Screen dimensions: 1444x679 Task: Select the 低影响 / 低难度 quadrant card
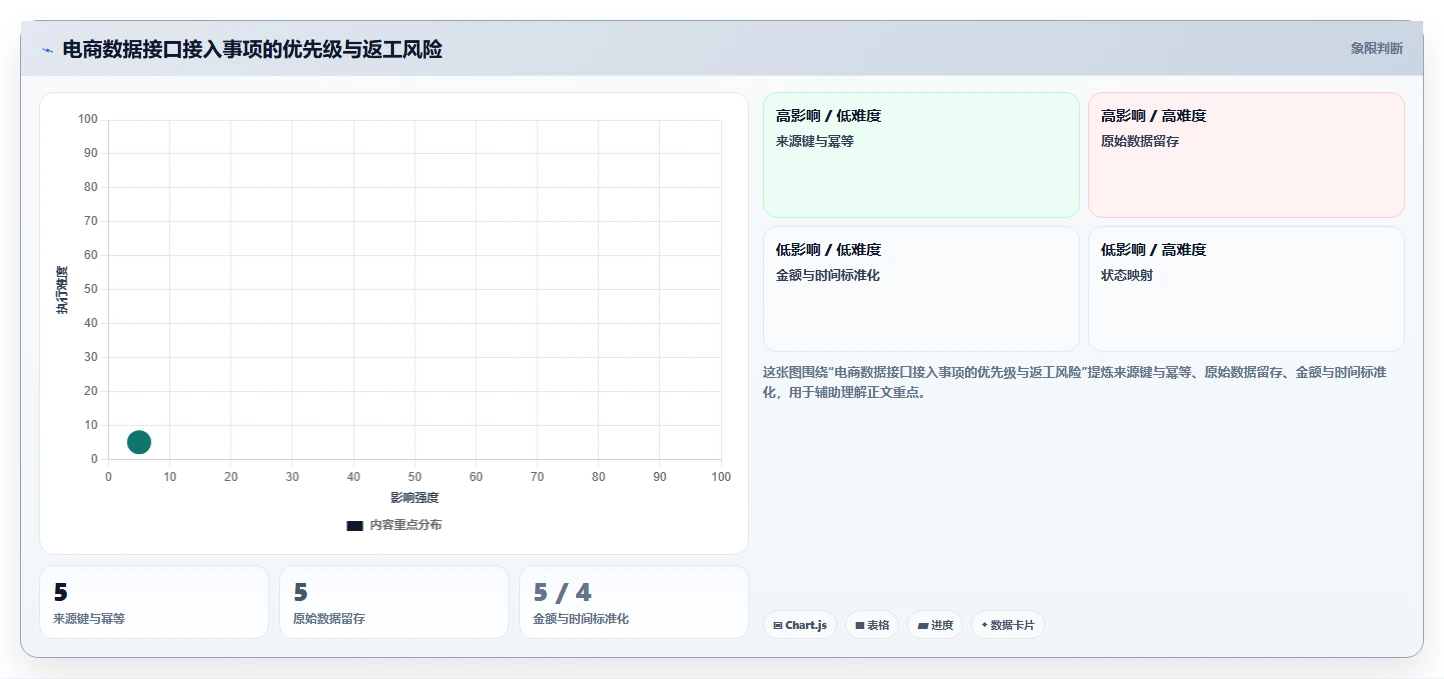tap(921, 289)
